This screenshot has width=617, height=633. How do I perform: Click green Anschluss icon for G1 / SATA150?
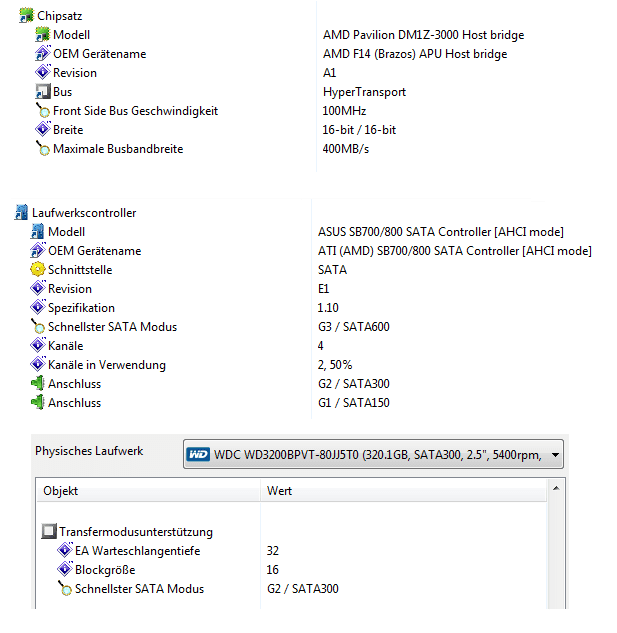click(x=37, y=402)
